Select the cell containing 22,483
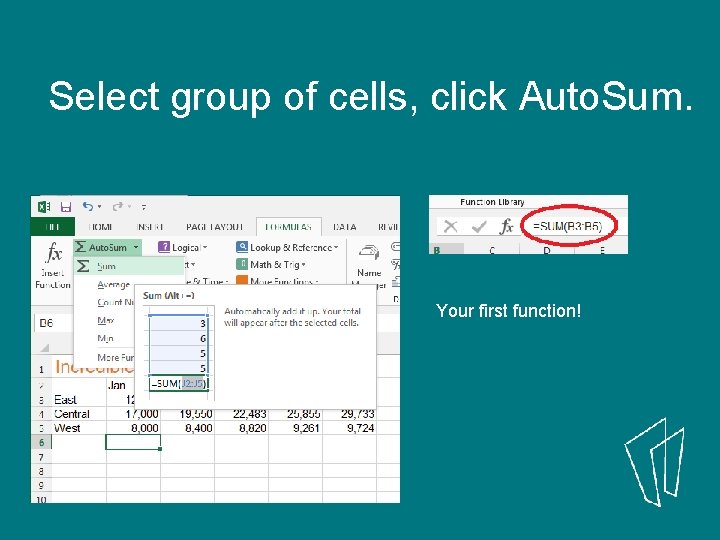The image size is (720, 540). pyautogui.click(x=242, y=414)
